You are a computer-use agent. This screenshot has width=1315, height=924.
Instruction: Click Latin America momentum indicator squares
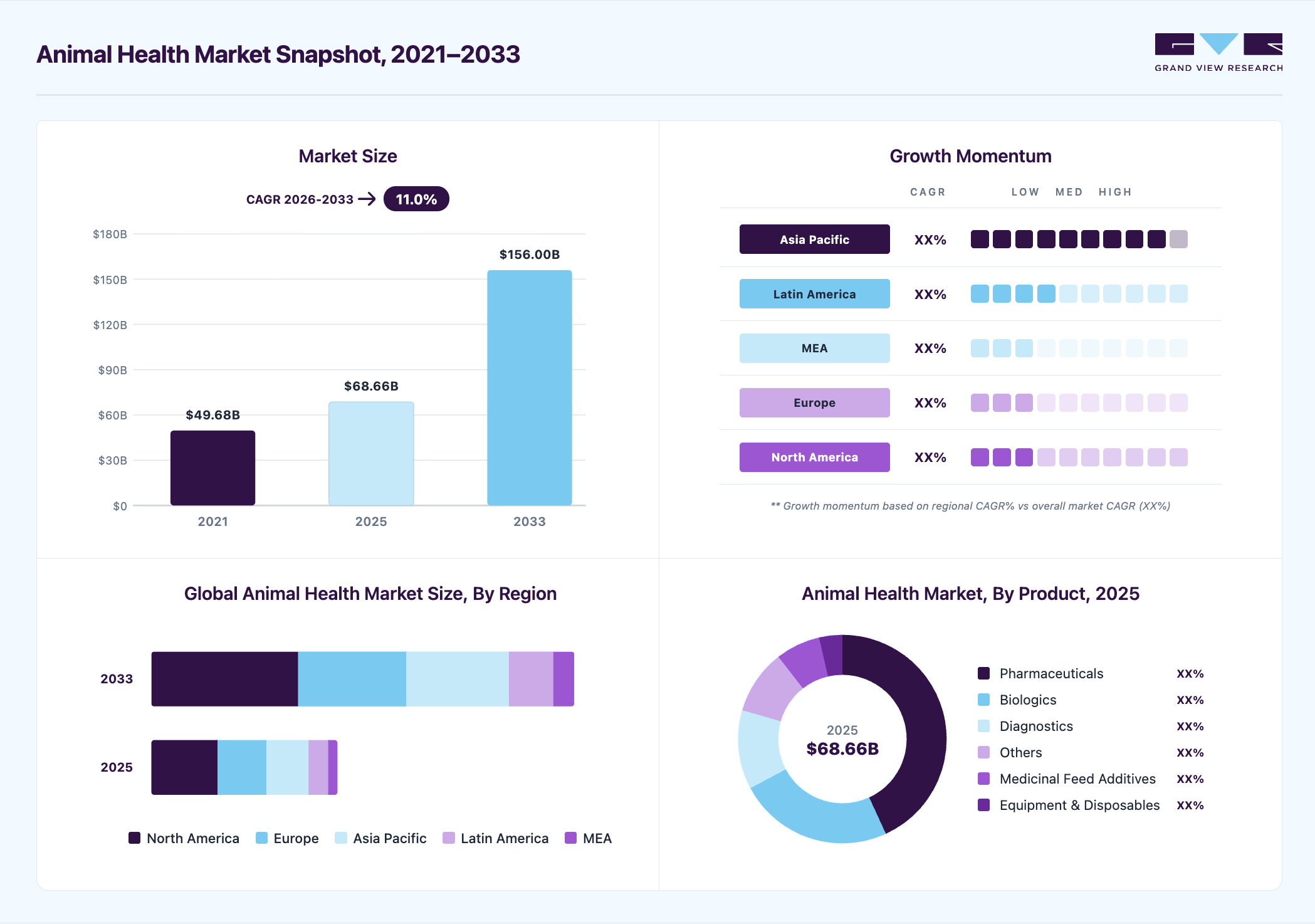pos(1079,294)
